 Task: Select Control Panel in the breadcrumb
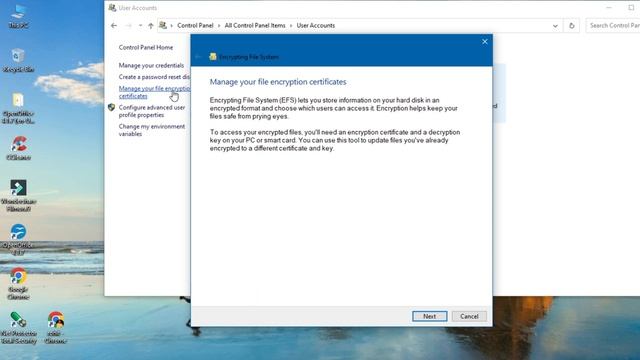point(195,25)
